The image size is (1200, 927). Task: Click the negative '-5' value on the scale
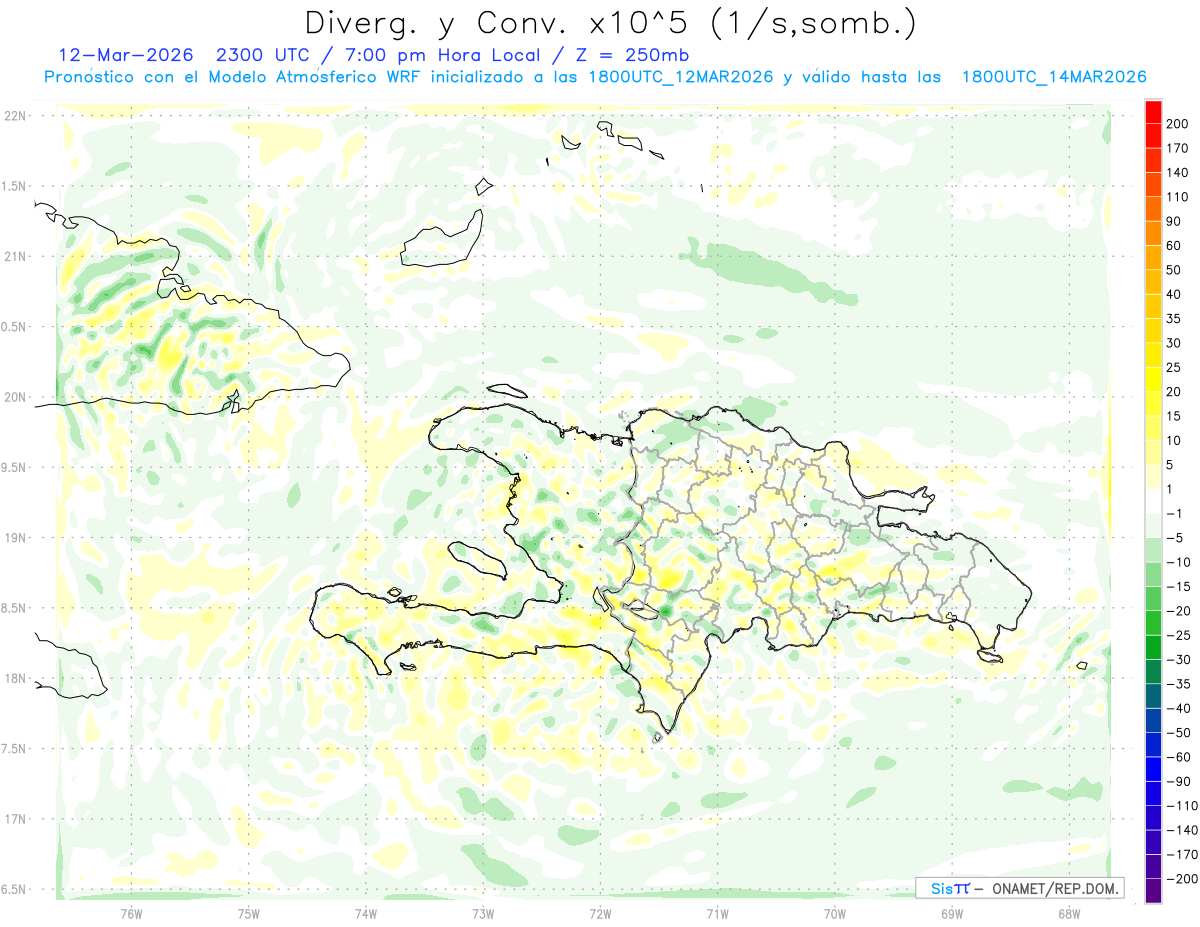1177,538
